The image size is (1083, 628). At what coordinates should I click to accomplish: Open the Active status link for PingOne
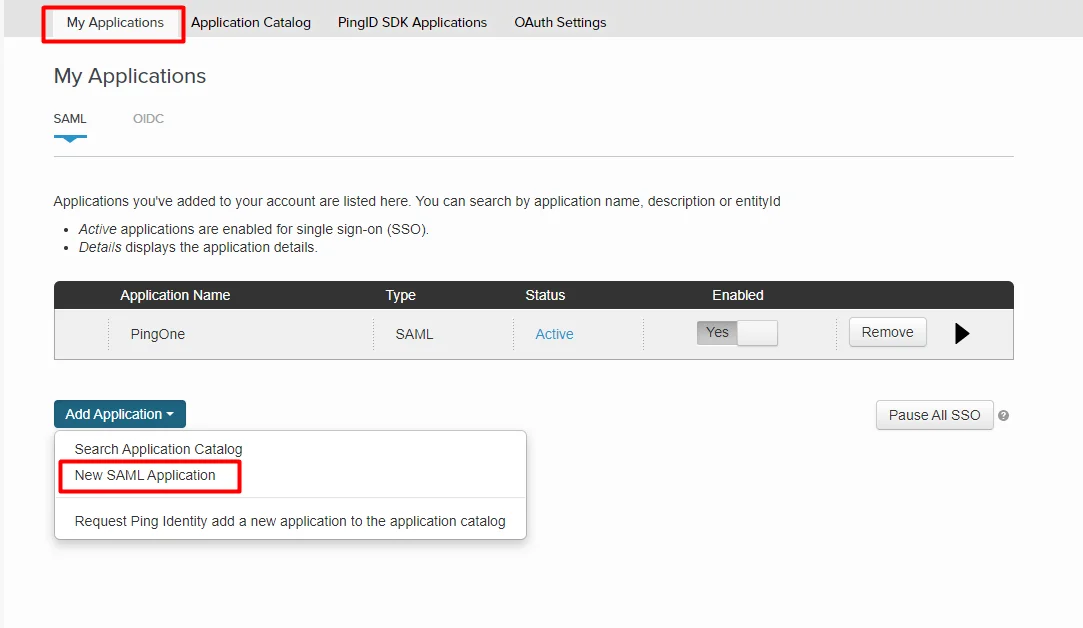click(x=554, y=334)
